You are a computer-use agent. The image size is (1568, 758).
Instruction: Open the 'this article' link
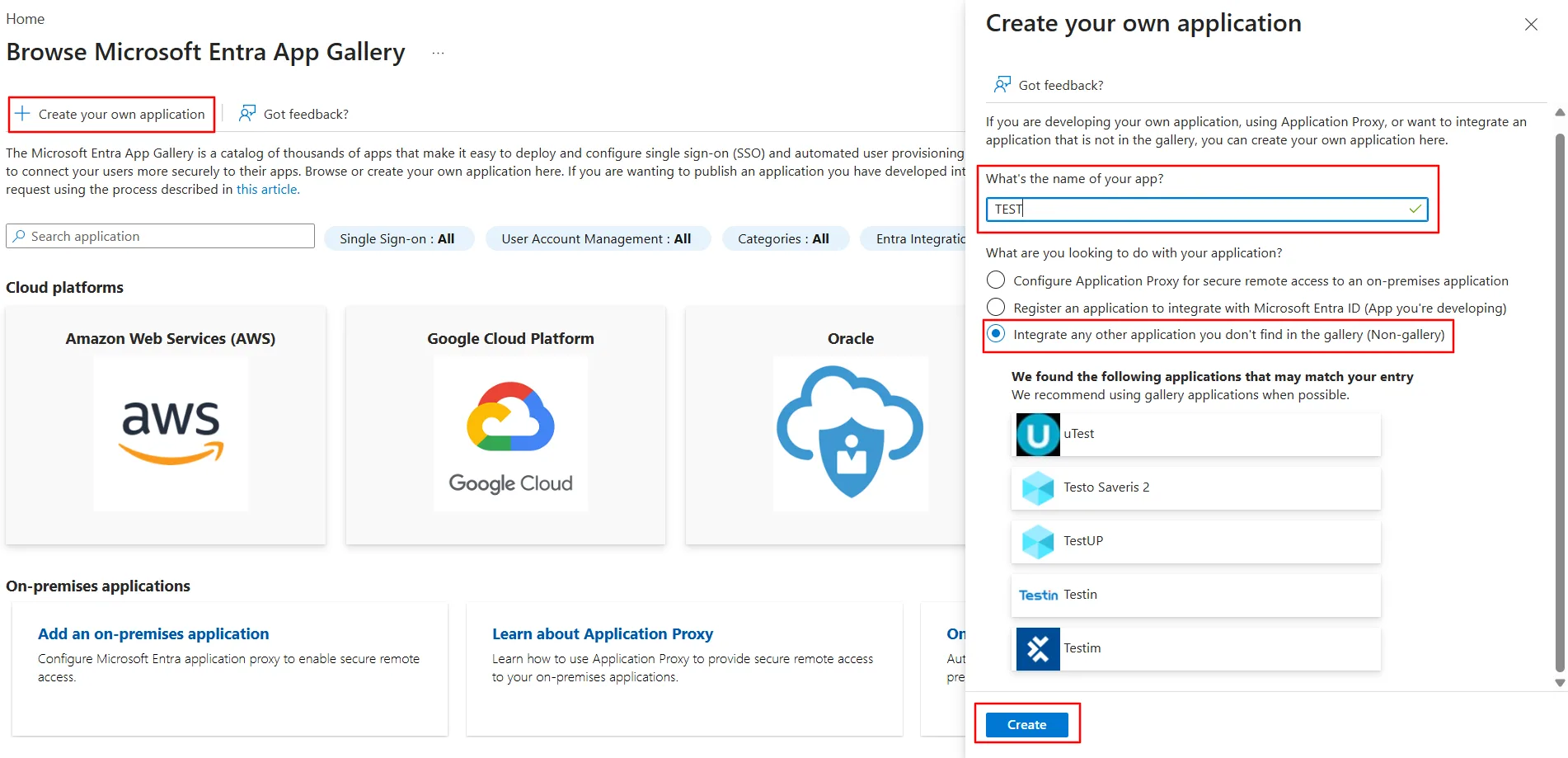pyautogui.click(x=267, y=189)
